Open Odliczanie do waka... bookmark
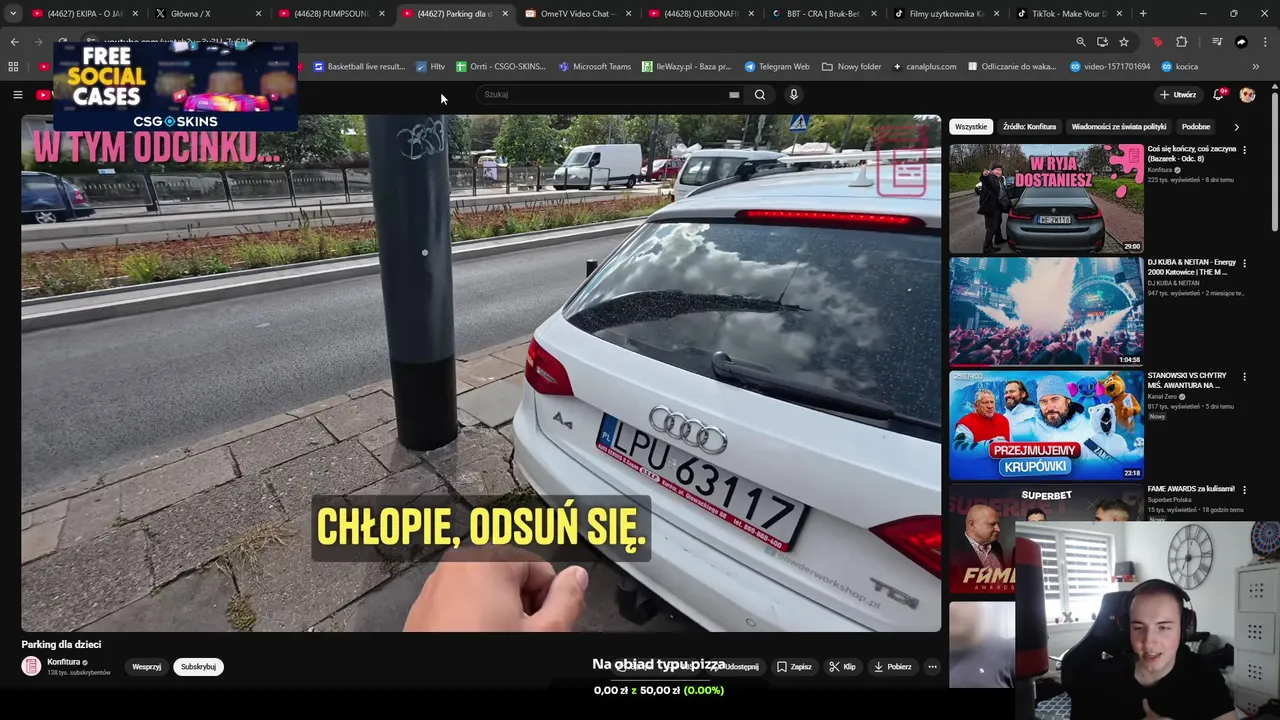This screenshot has width=1280, height=720. click(x=1012, y=67)
